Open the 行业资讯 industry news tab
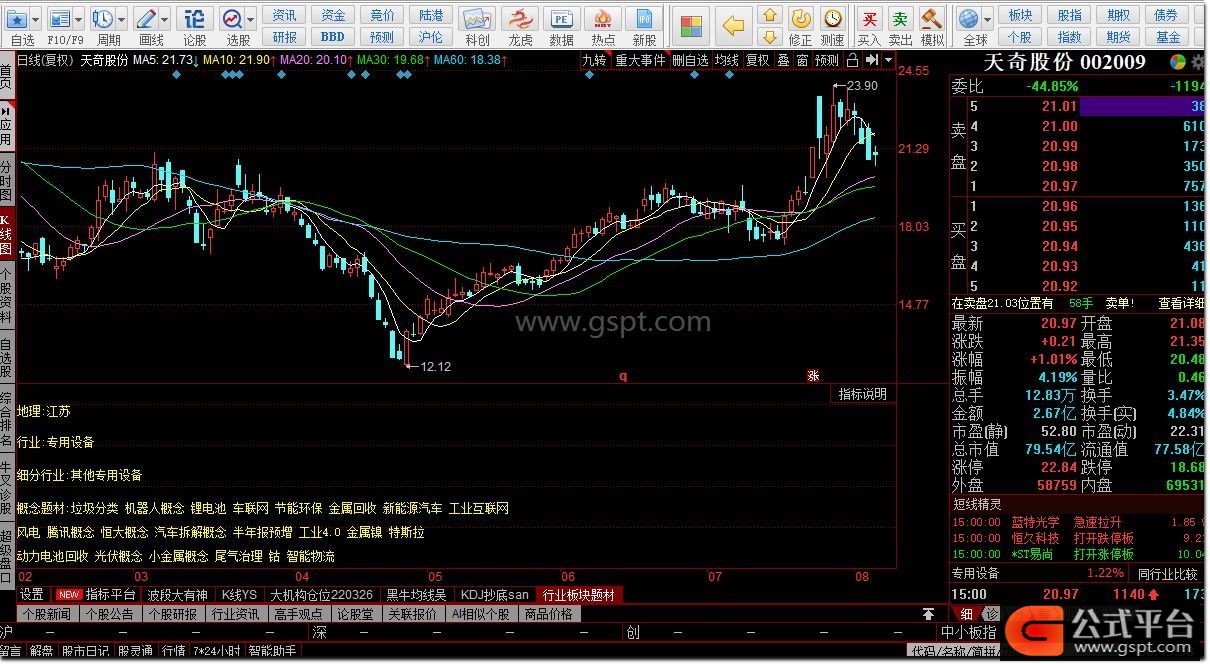Screen dimensions: 1210x664 coord(235,614)
